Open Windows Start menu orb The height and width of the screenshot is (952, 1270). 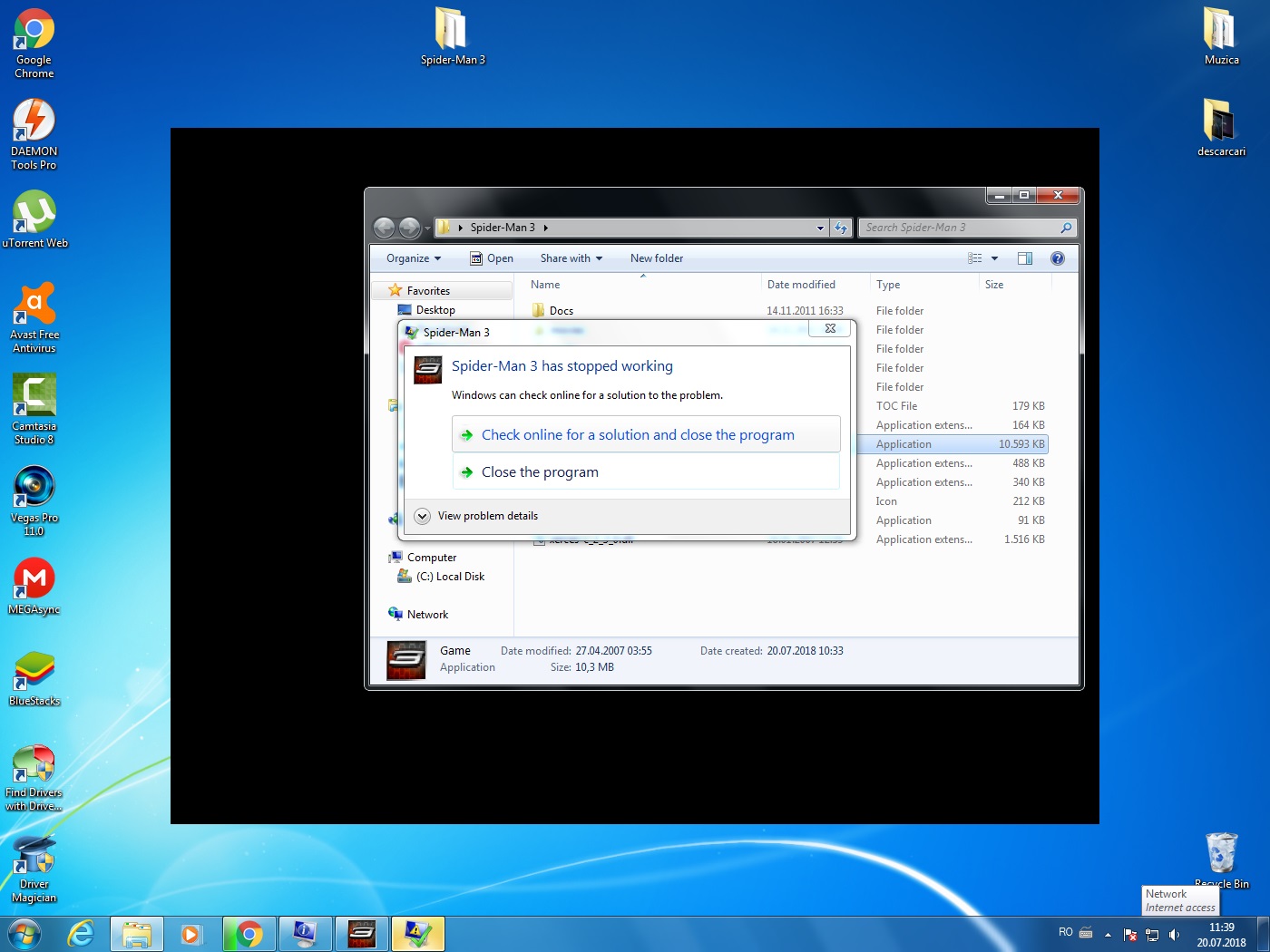tap(24, 934)
